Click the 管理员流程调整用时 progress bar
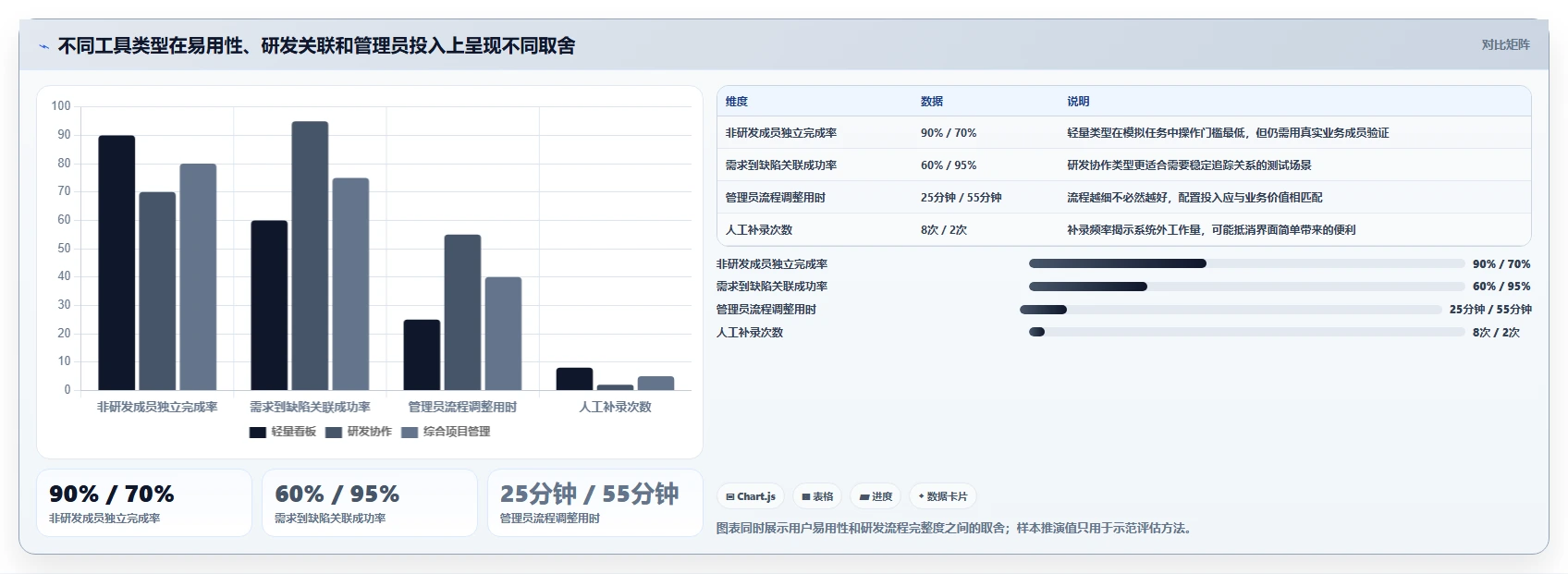This screenshot has width=1568, height=574. pos(1231,310)
